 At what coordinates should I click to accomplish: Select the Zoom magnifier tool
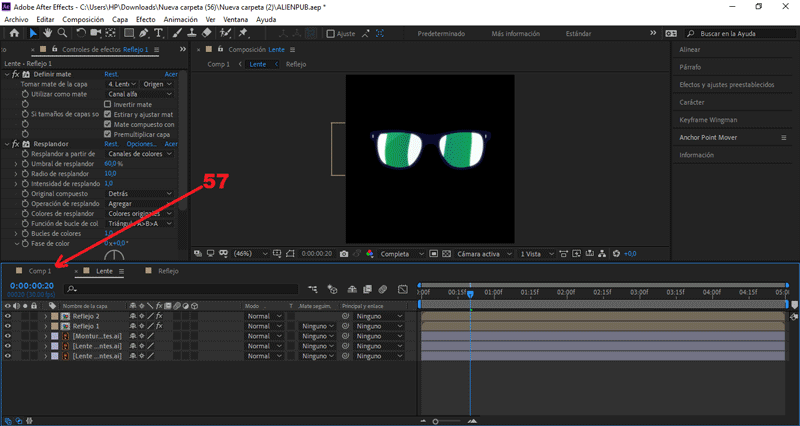(62, 33)
